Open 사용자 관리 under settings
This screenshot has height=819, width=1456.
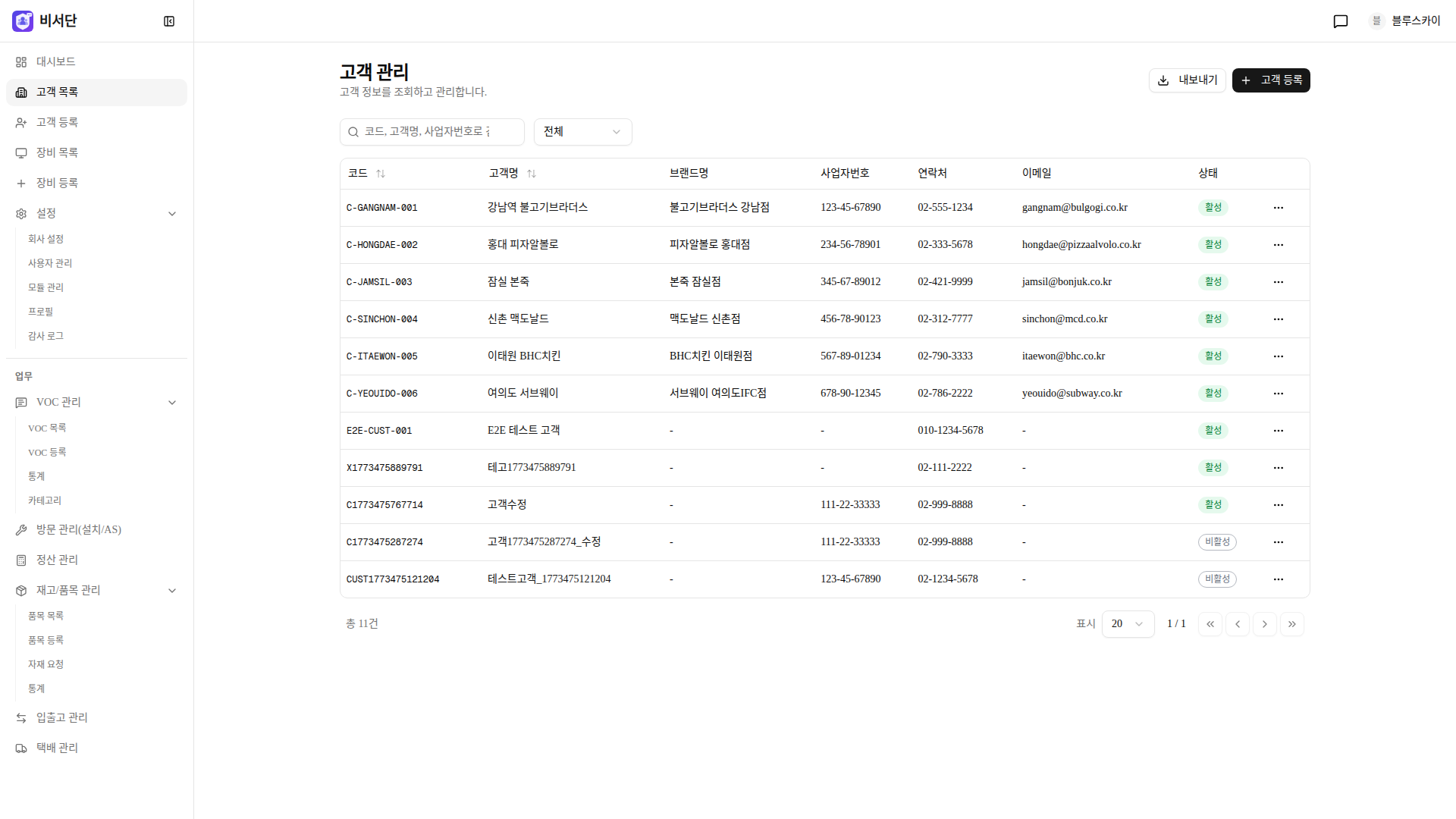50,263
